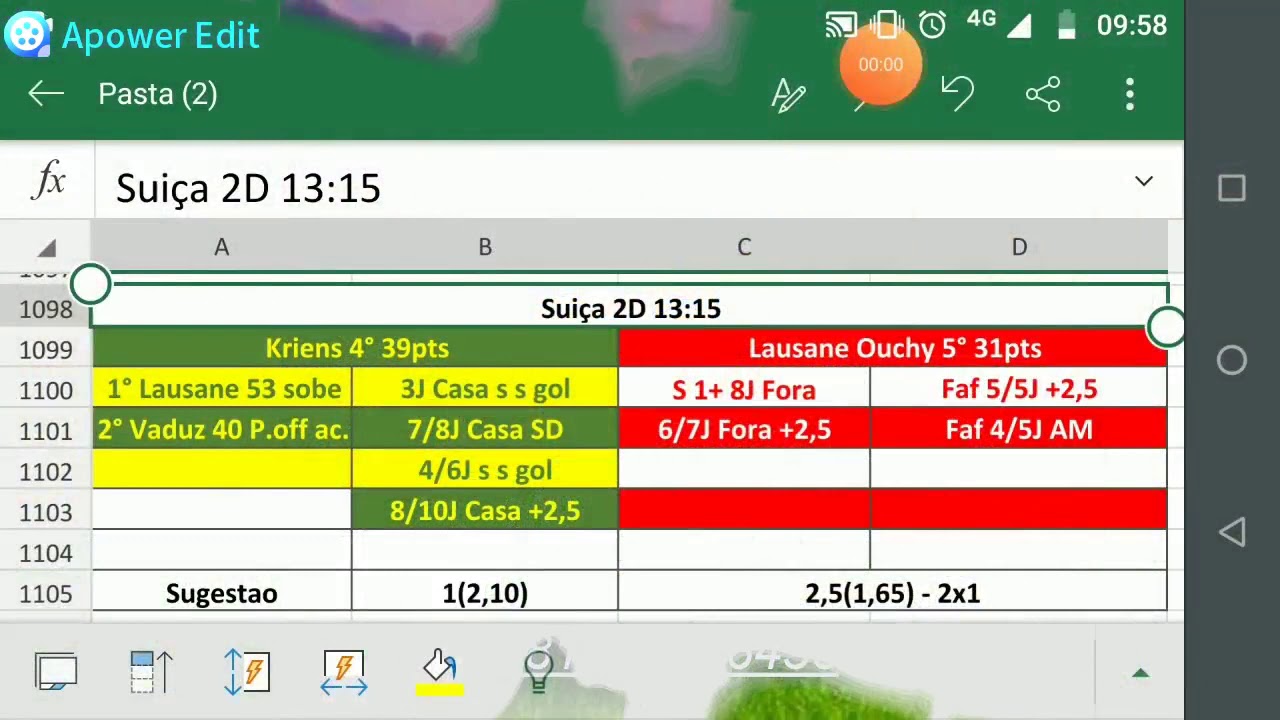
Task: Tap the formula bar text Suiça 2D 13:15
Action: click(248, 188)
